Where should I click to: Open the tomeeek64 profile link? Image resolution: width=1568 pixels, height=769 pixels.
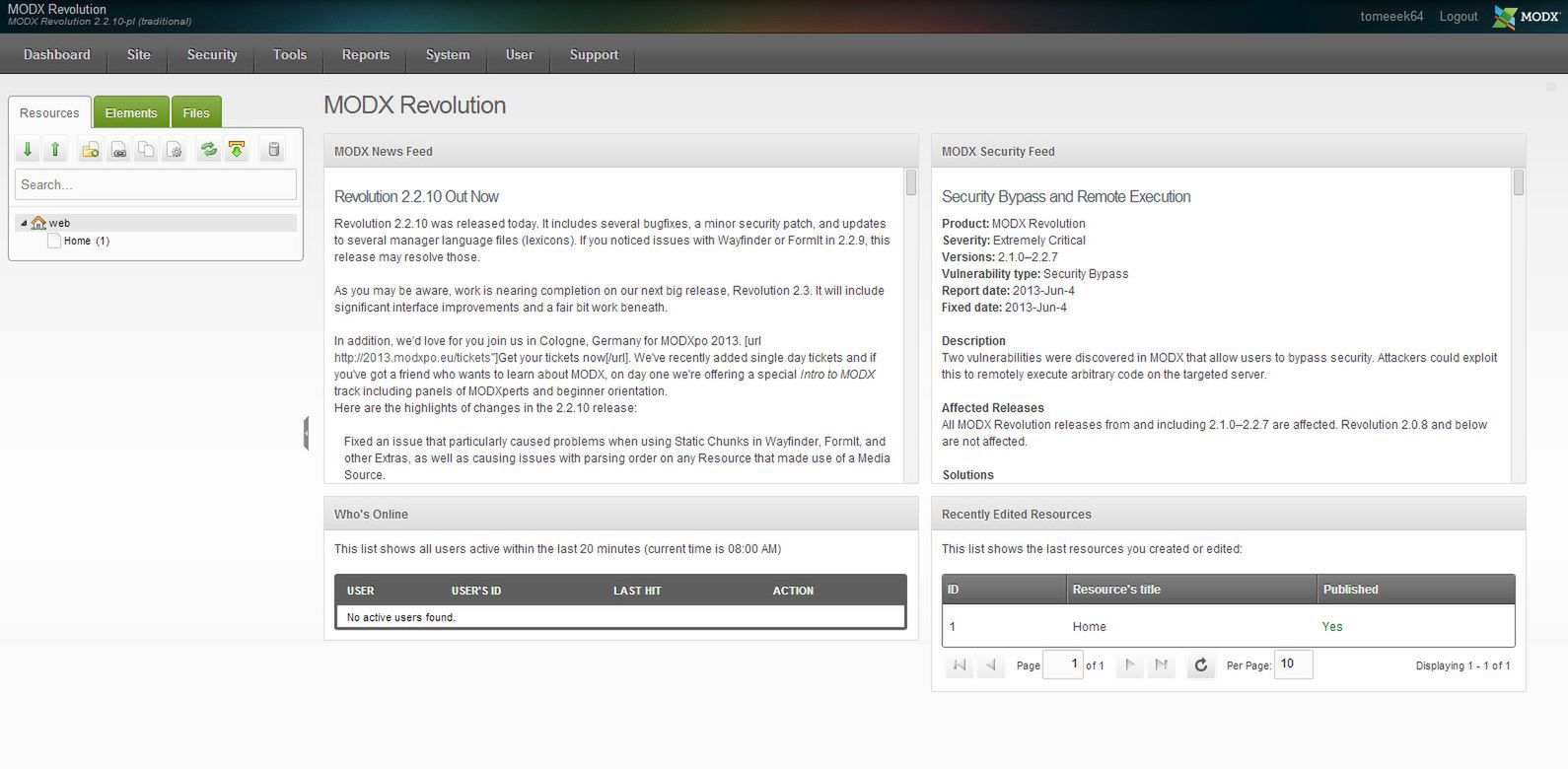coord(1391,17)
